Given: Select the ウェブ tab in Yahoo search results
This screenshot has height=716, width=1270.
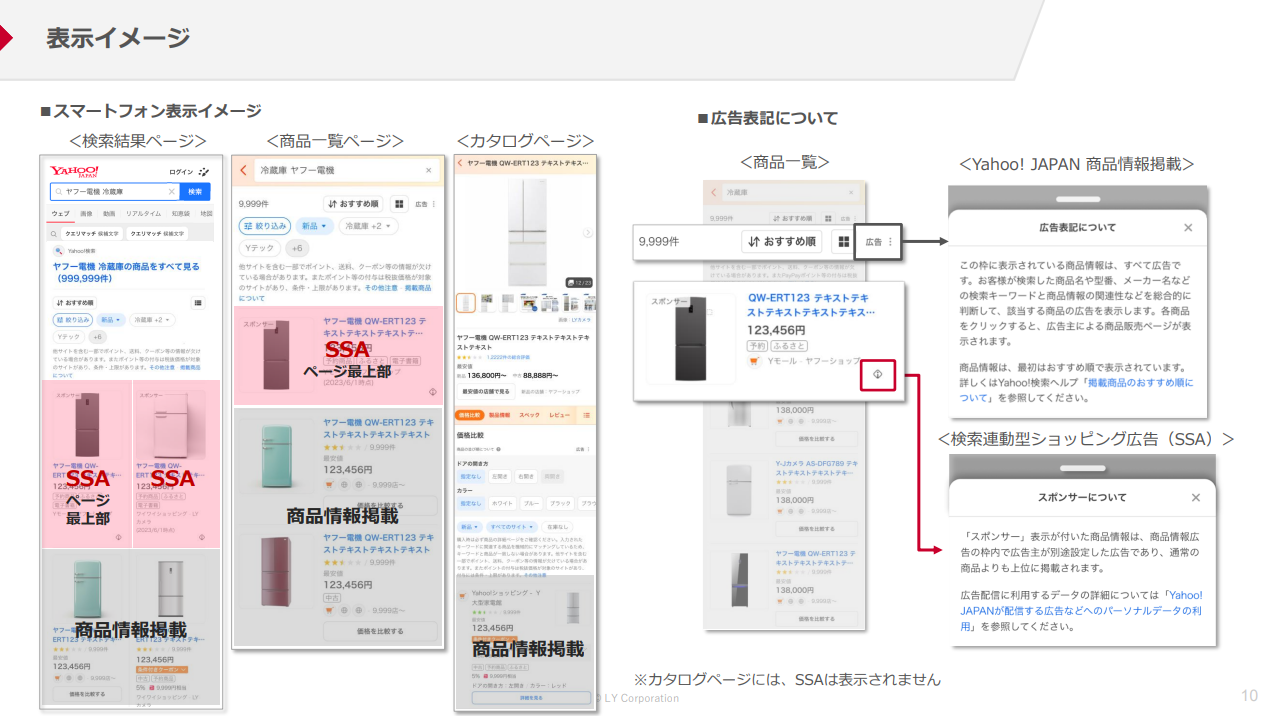Looking at the screenshot, I should click(60, 213).
